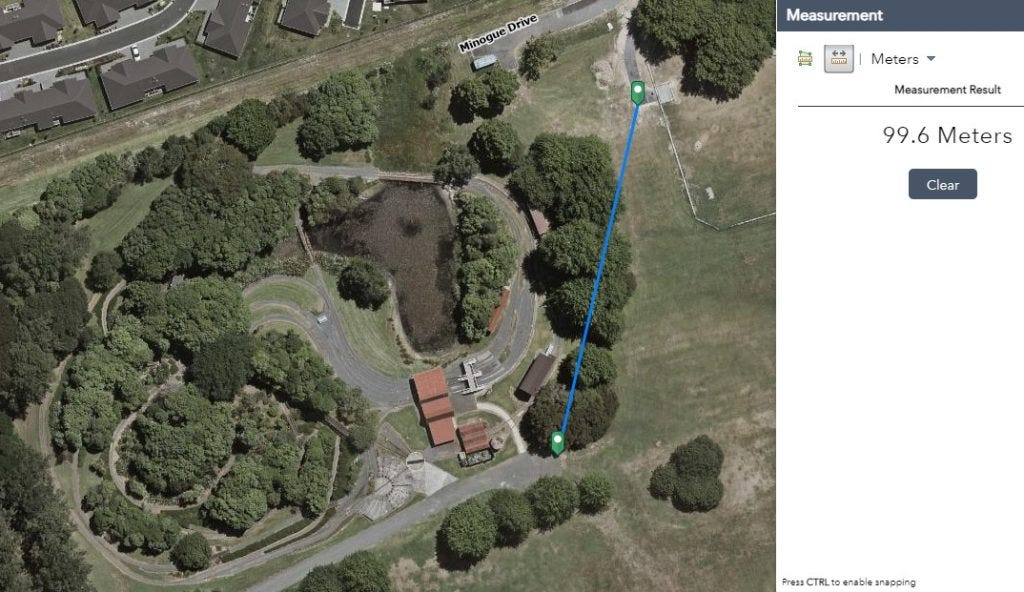The width and height of the screenshot is (1024, 592).
Task: Select the area measurement tool icon
Action: pos(805,59)
